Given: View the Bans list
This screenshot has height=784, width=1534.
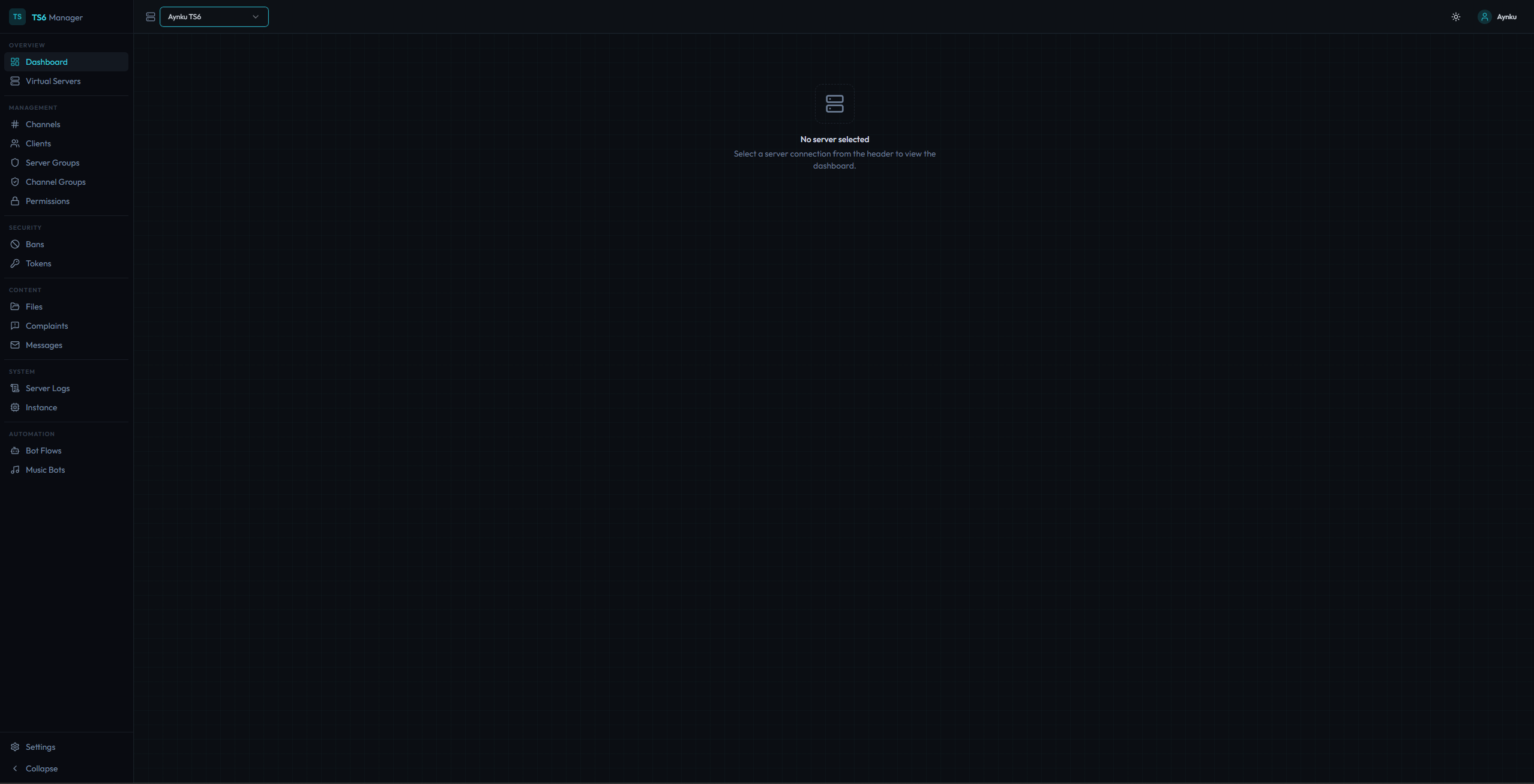Looking at the screenshot, I should click(x=35, y=244).
